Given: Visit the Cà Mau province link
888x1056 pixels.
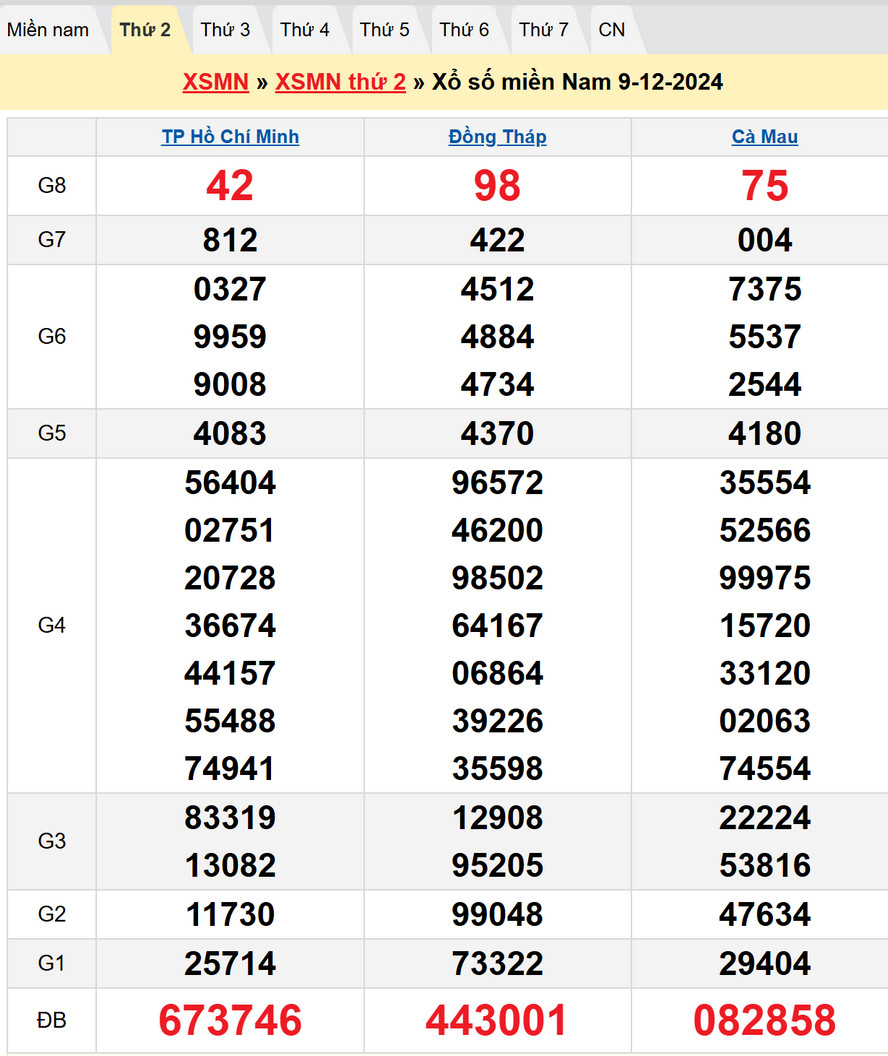Looking at the screenshot, I should point(765,137).
